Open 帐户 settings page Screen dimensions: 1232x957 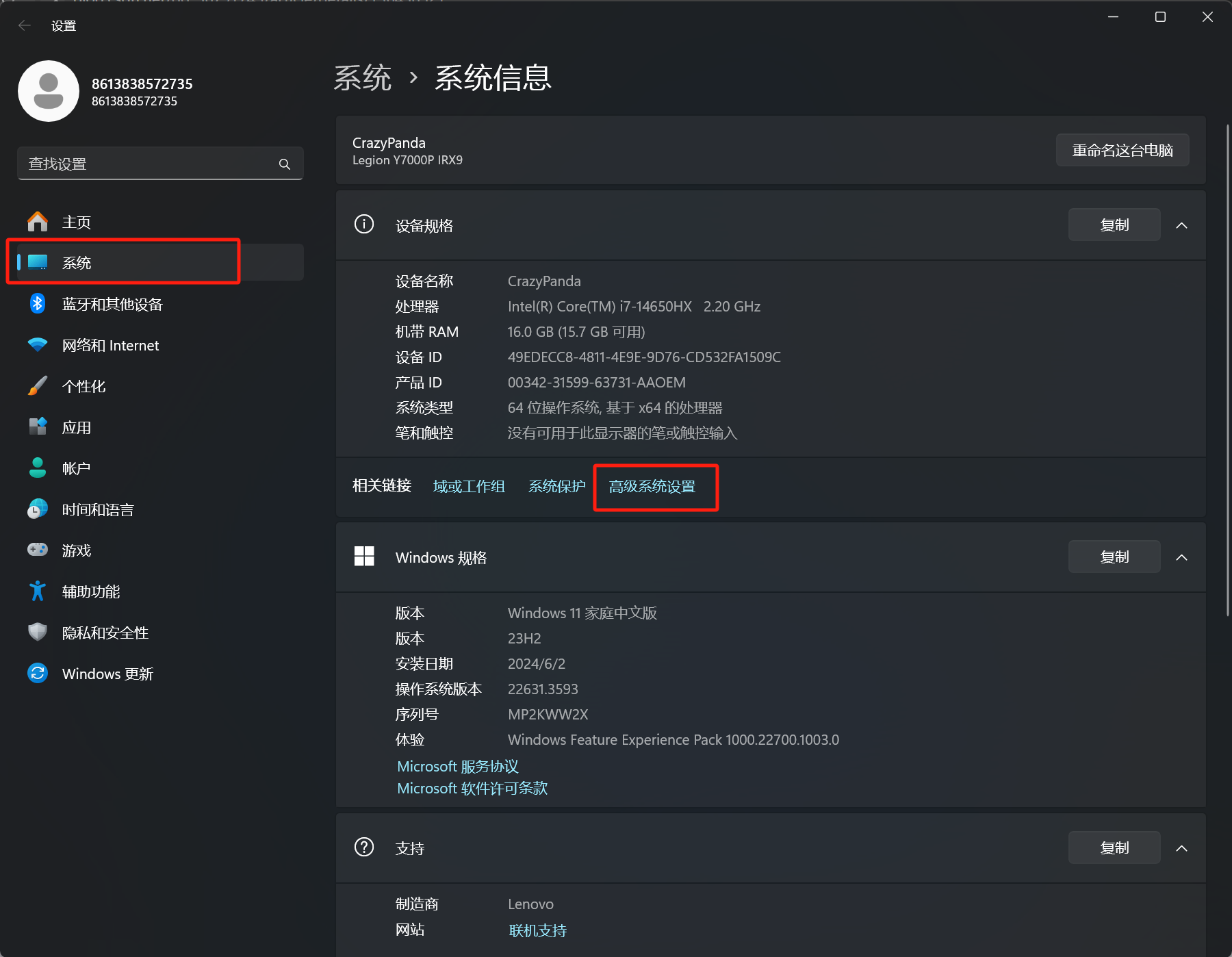pyautogui.click(x=160, y=468)
